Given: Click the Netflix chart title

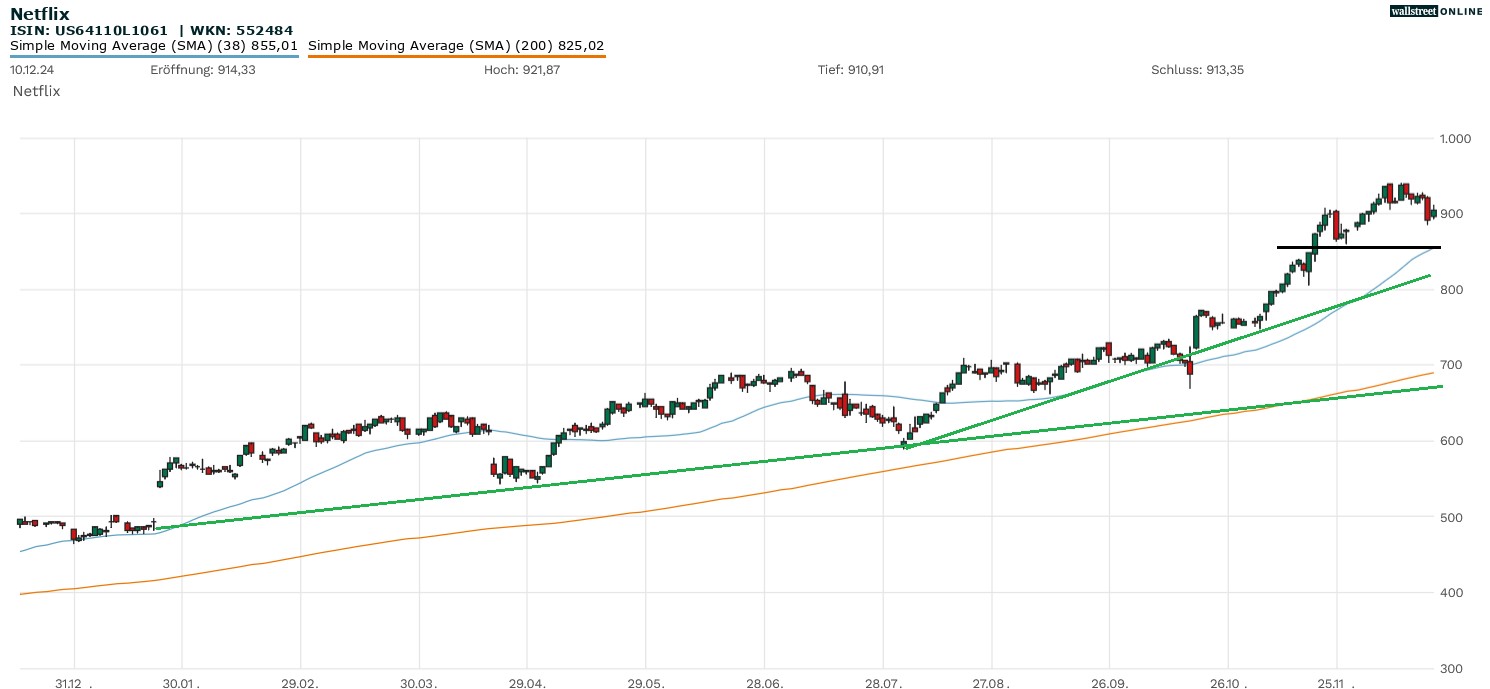Looking at the screenshot, I should coord(40,13).
